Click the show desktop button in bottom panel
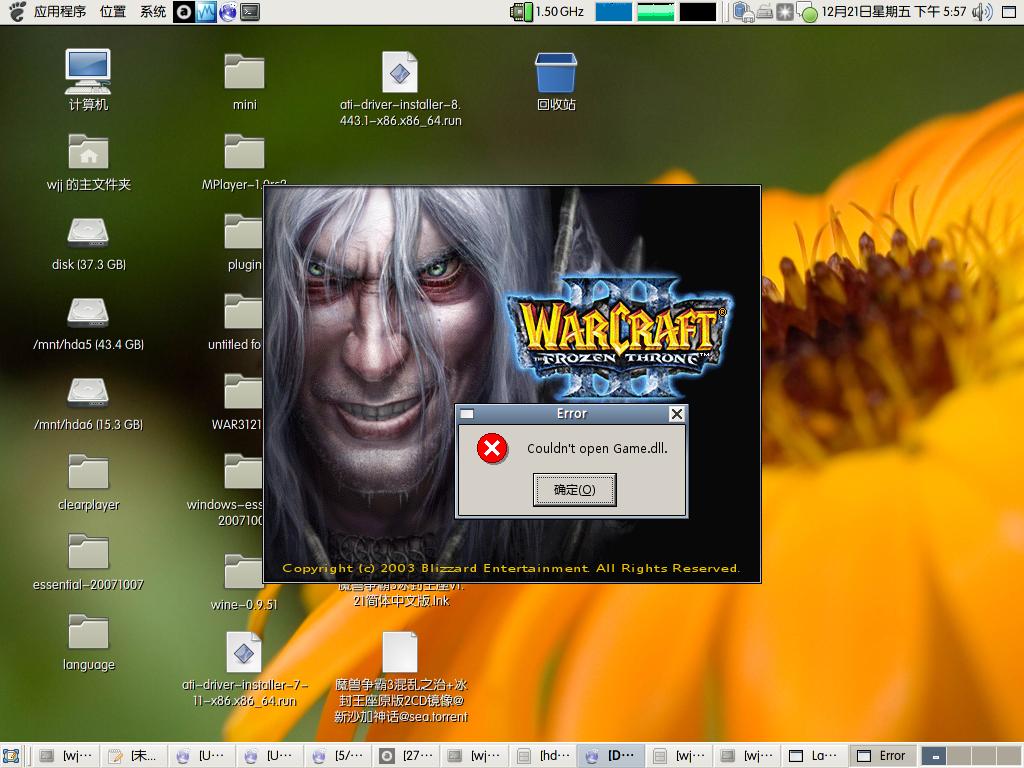 click(x=12, y=756)
